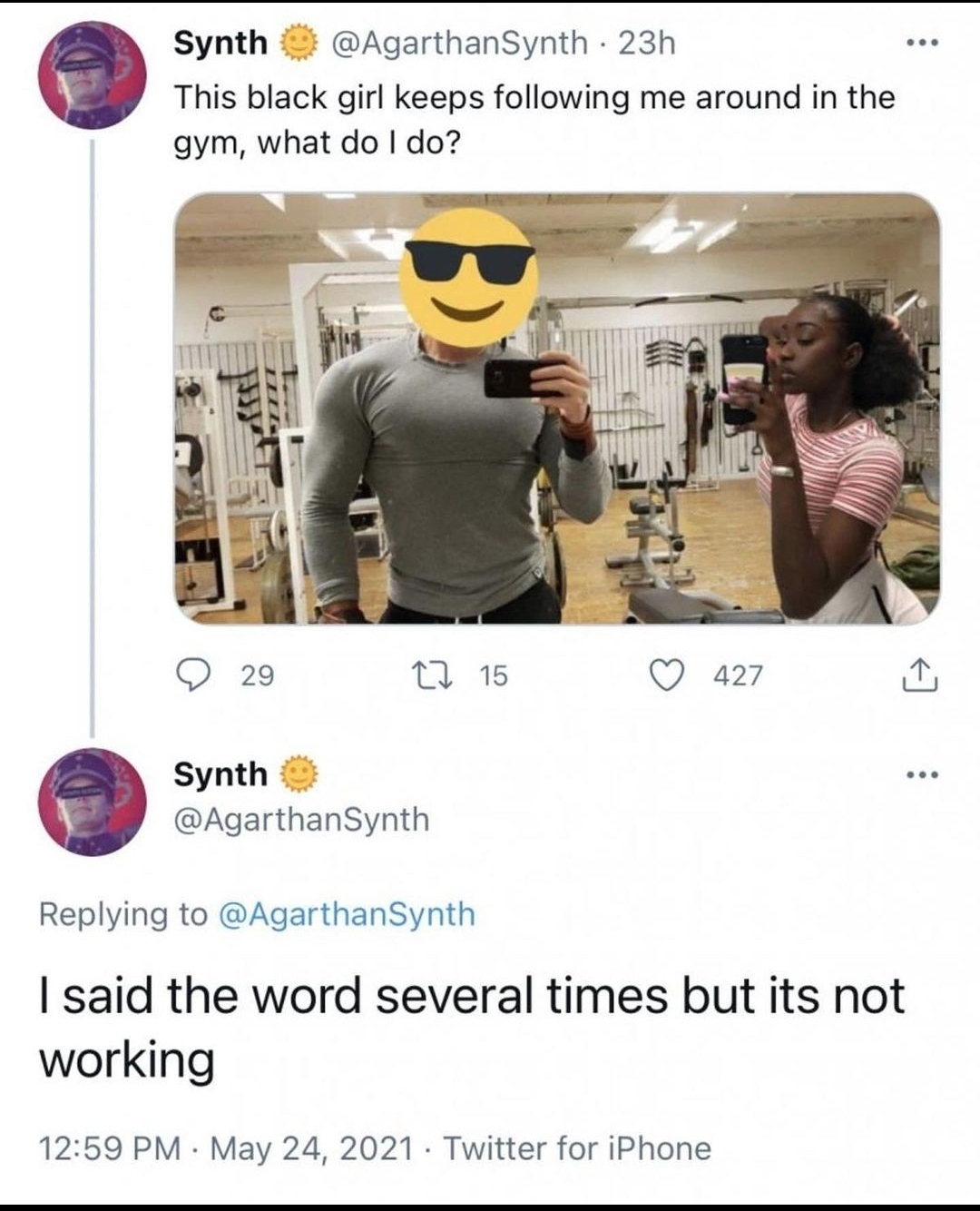The width and height of the screenshot is (980, 1211).
Task: Open Synth's avatar in the reply tweet
Action: [92, 801]
